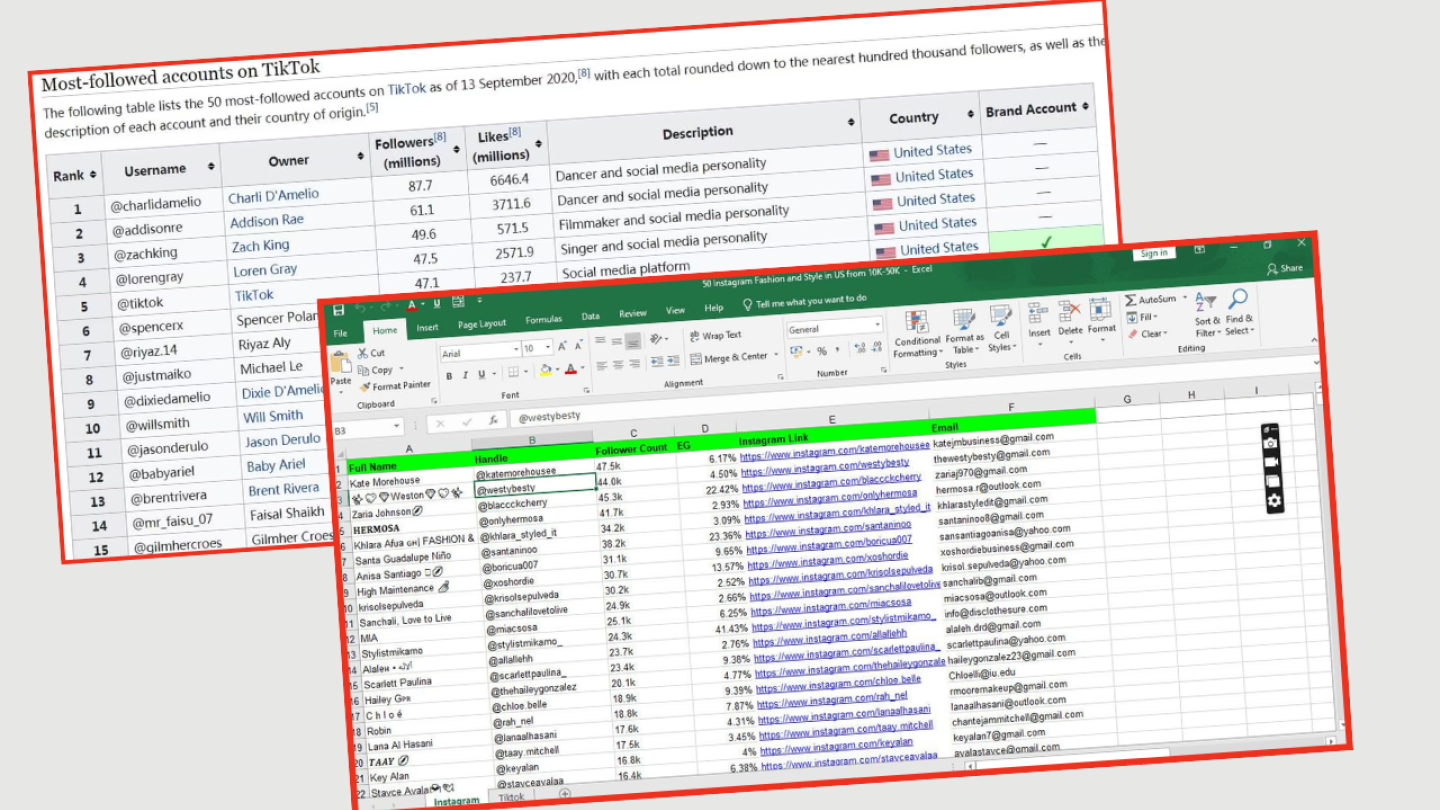Open the Addison Rae link in the TikTok table
This screenshot has height=810, width=1440.
click(267, 221)
